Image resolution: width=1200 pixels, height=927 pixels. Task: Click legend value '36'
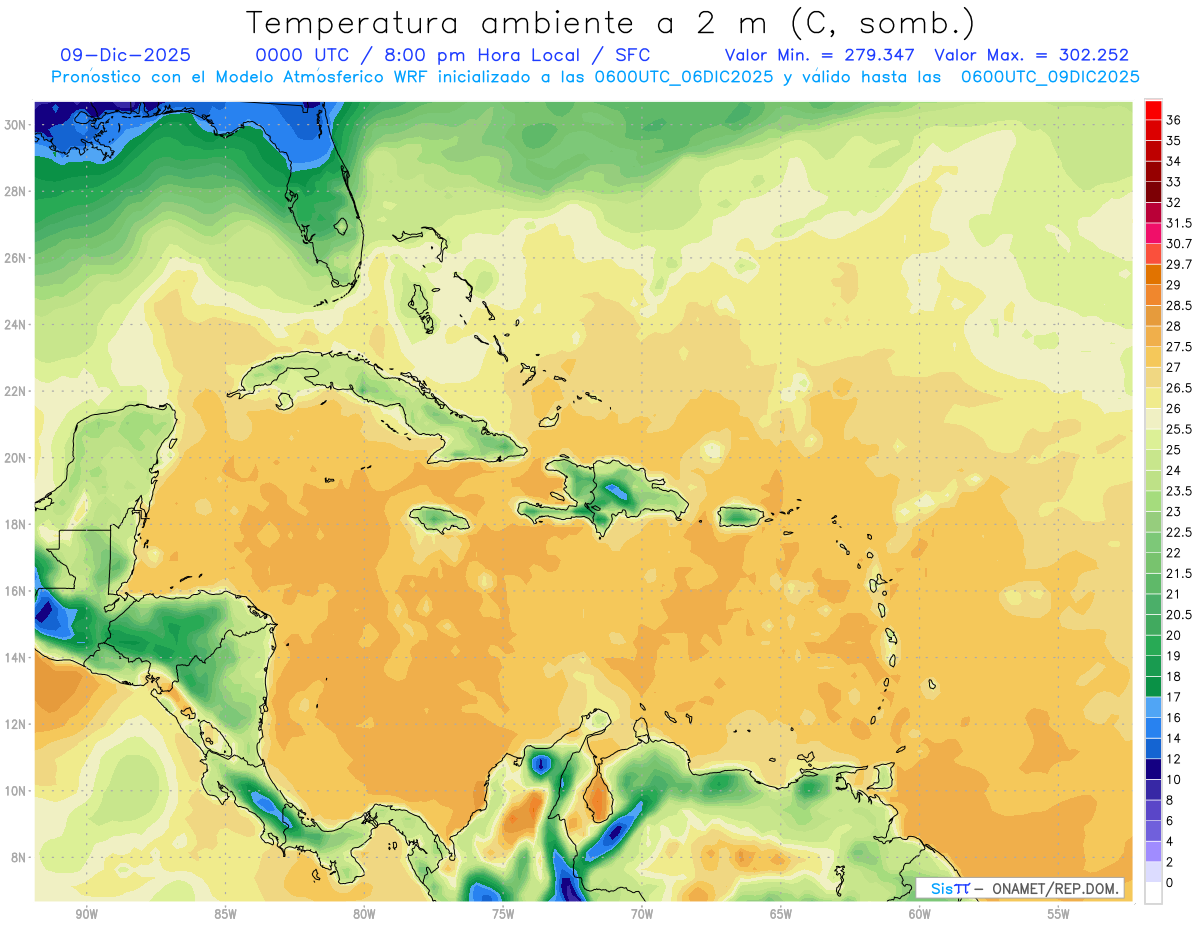[1173, 120]
